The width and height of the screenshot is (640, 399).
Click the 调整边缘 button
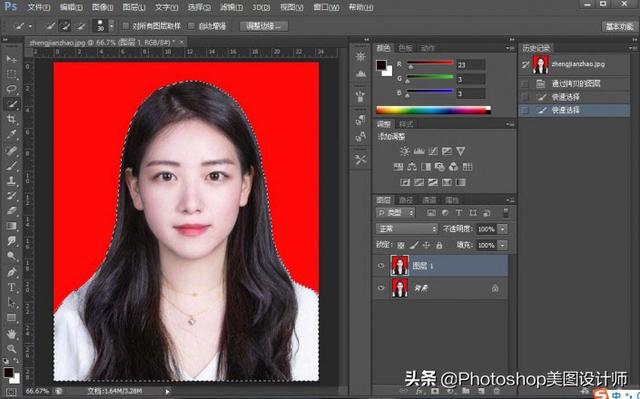click(x=264, y=26)
